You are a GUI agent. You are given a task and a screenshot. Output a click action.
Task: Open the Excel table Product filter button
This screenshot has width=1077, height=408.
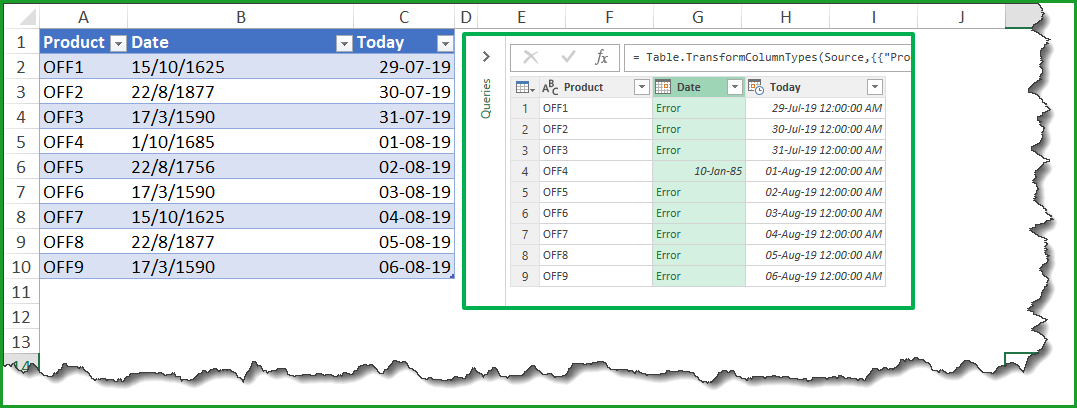[117, 43]
